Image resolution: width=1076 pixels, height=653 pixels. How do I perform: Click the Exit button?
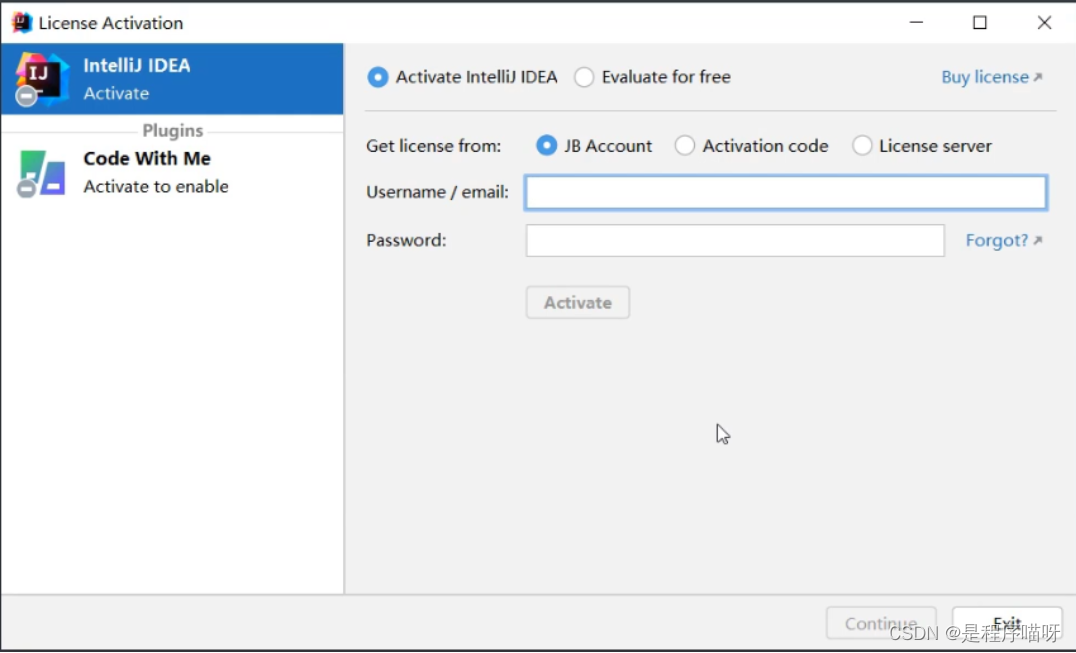1007,623
